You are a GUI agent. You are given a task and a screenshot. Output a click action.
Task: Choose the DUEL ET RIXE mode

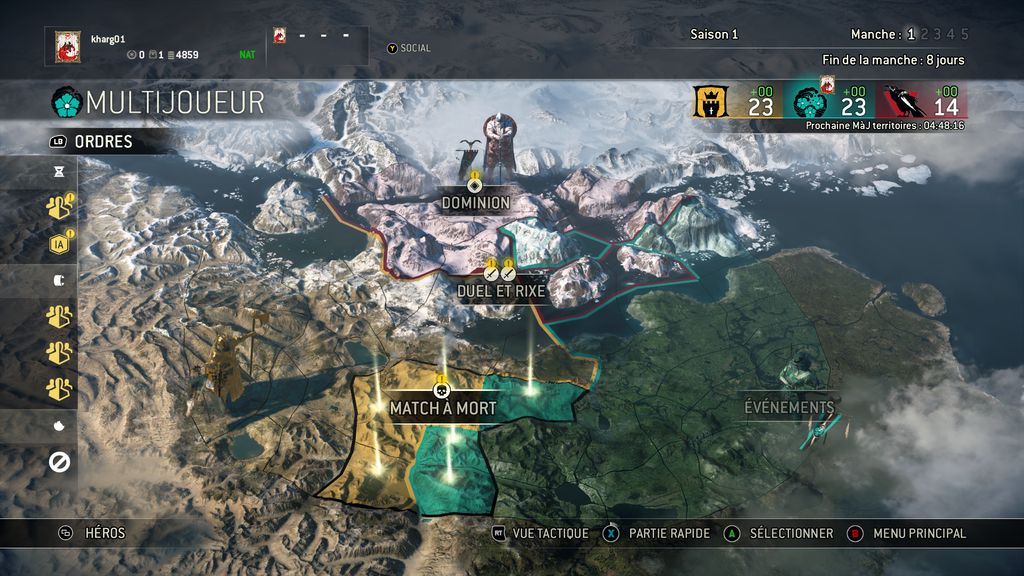pos(501,291)
